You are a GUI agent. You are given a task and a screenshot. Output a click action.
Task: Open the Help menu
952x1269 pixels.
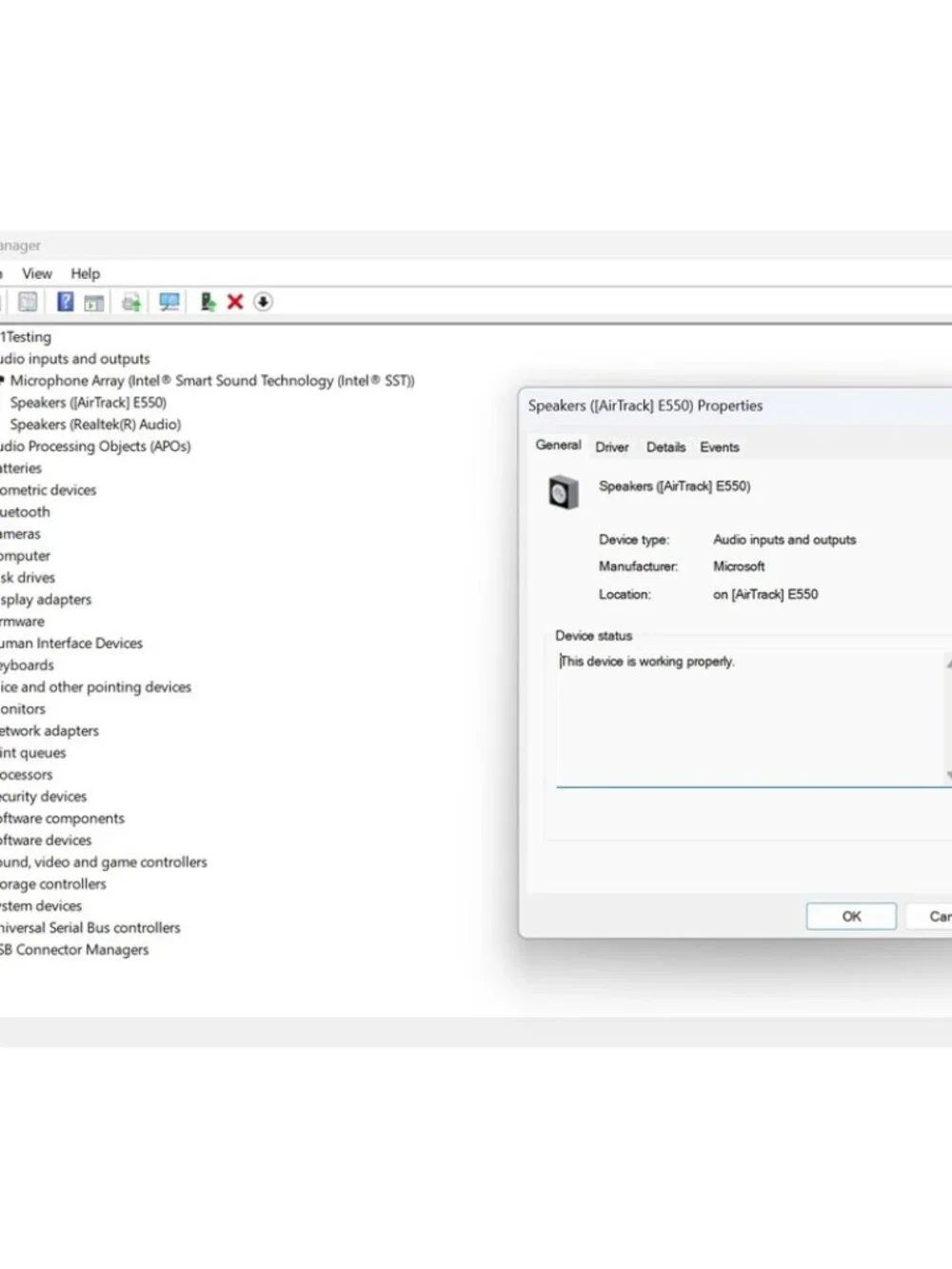pyautogui.click(x=85, y=273)
